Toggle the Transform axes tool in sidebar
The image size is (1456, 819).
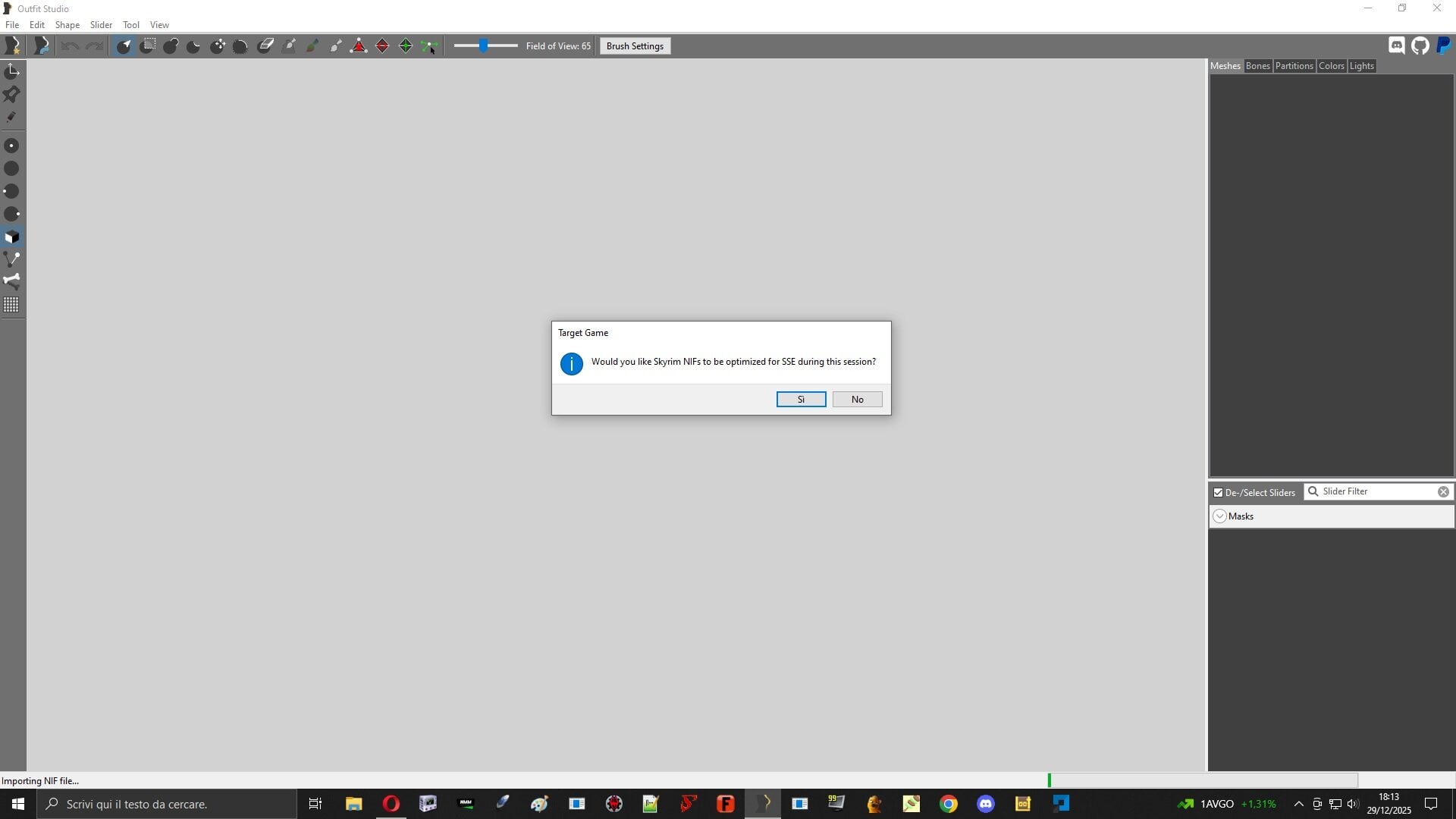12,71
